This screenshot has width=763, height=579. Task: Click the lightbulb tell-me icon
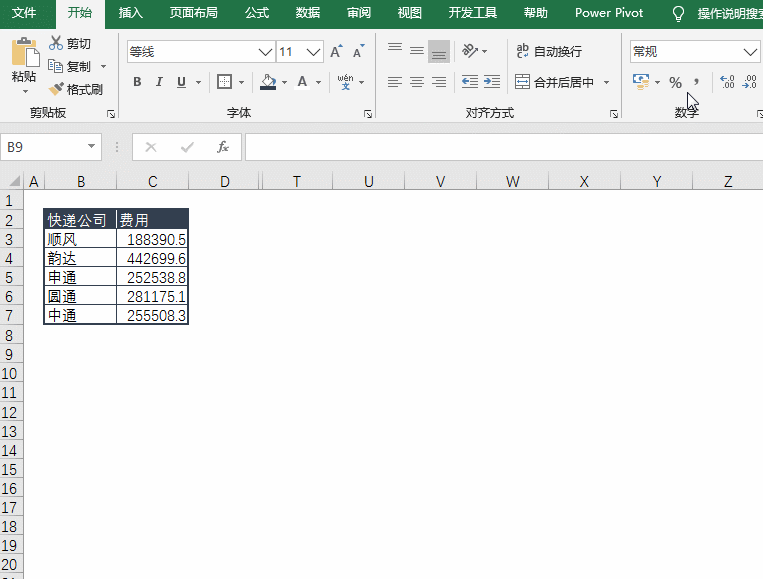(x=678, y=14)
